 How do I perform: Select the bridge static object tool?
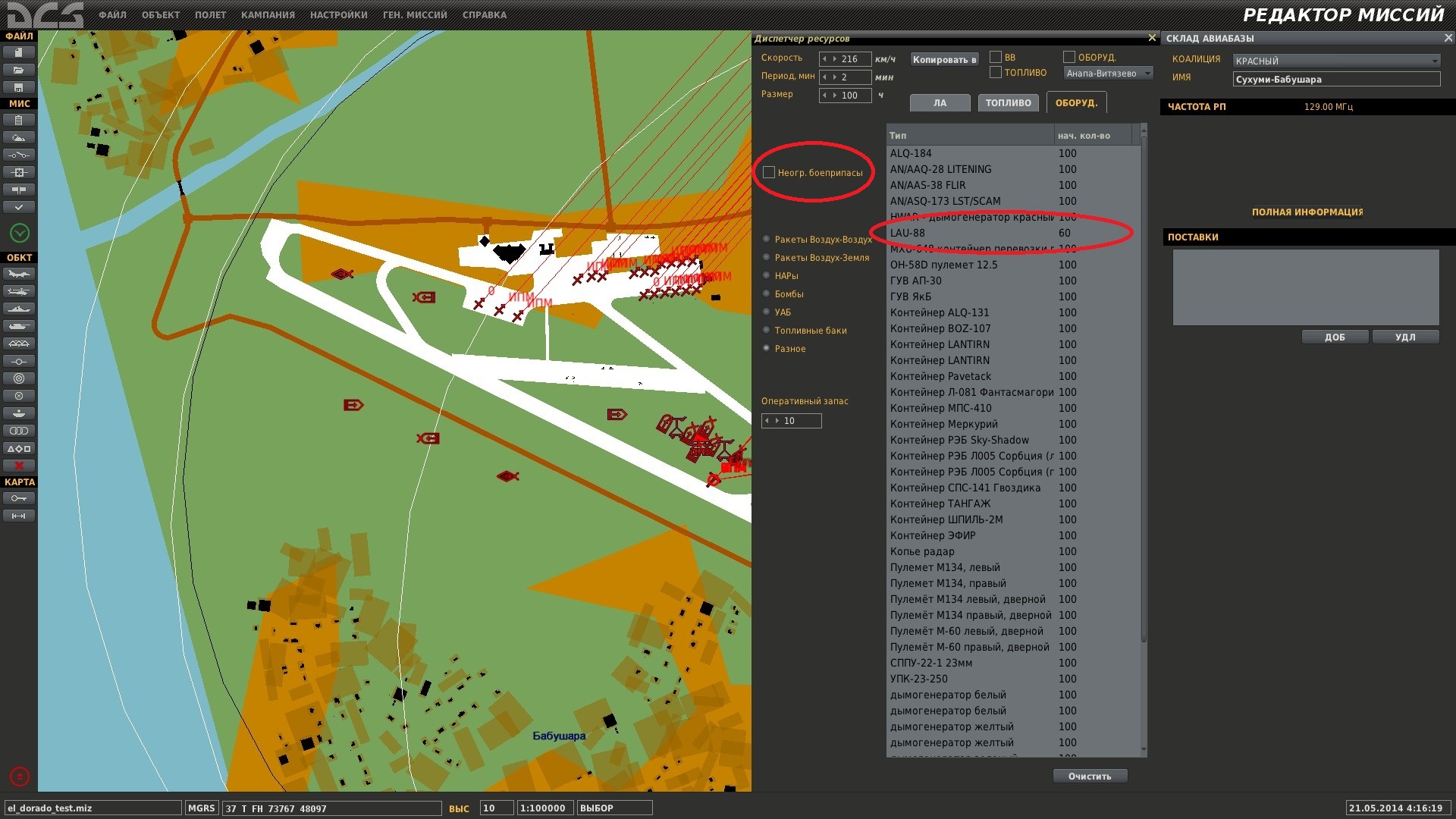coord(19,344)
